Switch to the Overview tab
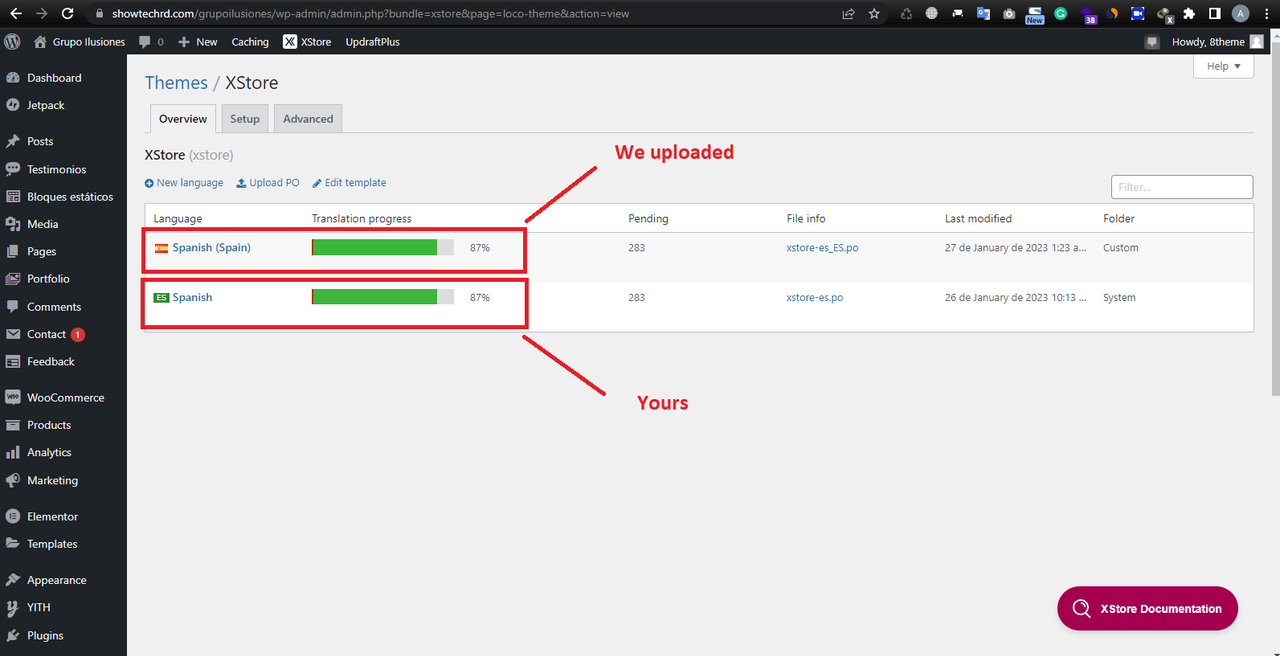Image resolution: width=1280 pixels, height=656 pixels. pyautogui.click(x=183, y=119)
